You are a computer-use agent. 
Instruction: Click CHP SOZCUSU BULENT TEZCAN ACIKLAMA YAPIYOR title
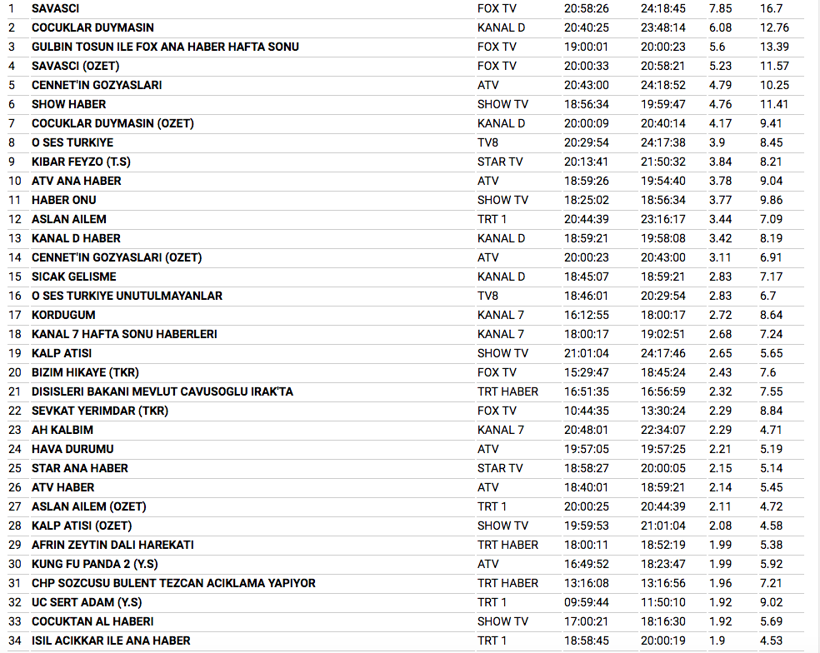tap(173, 583)
